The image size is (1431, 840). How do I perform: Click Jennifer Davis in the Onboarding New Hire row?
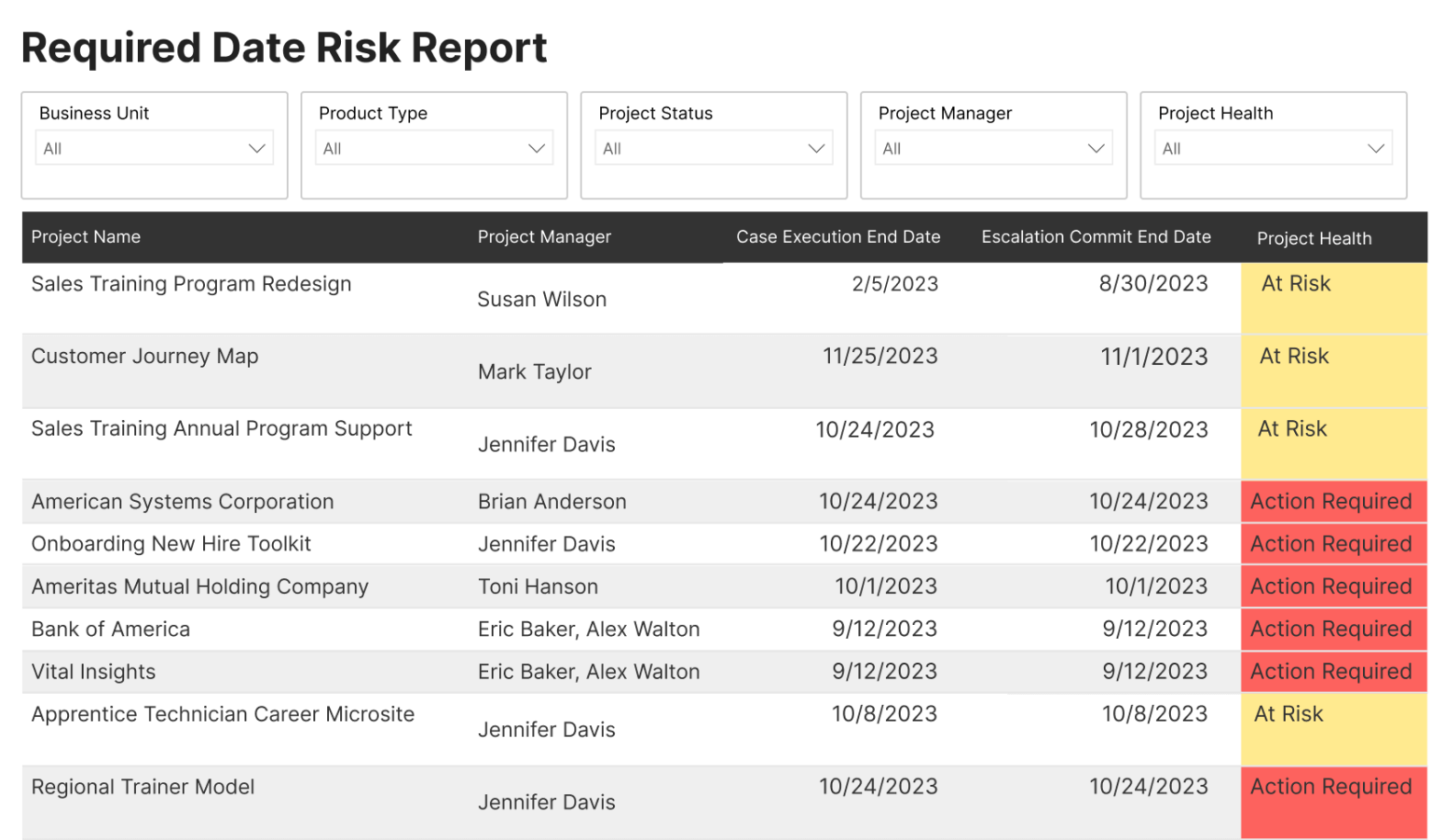(x=546, y=544)
